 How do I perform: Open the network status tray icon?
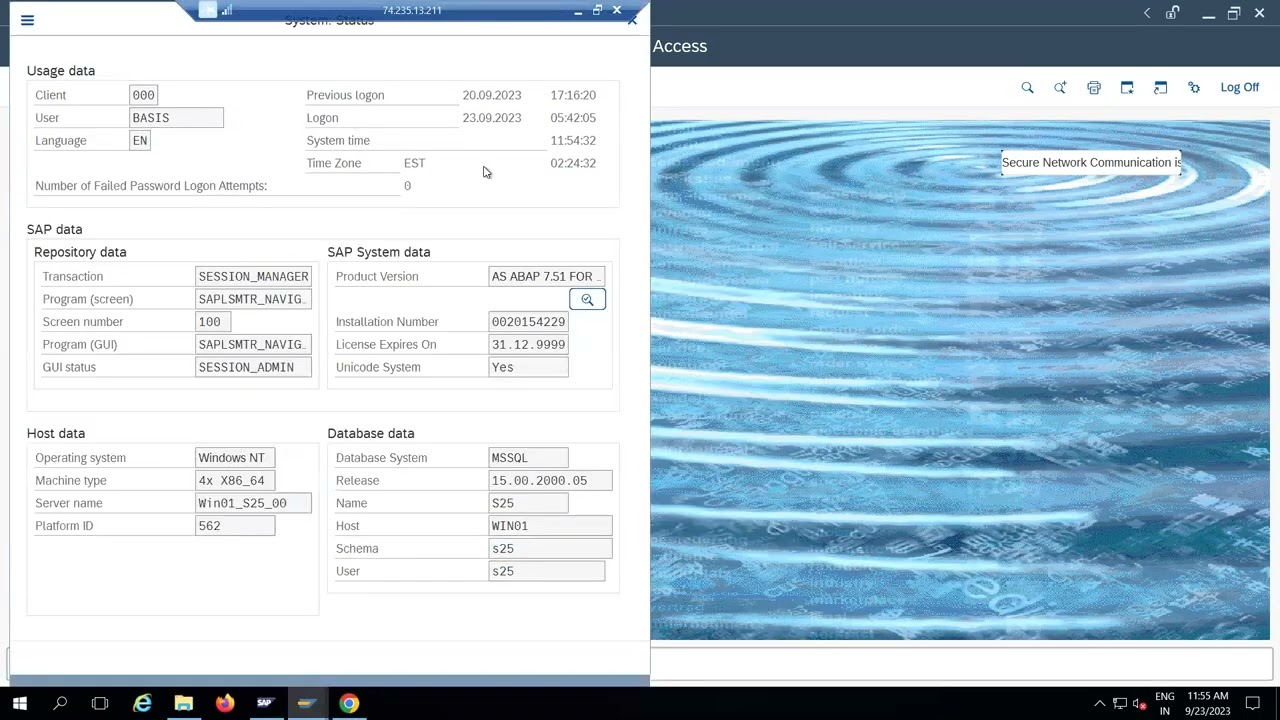(1120, 704)
